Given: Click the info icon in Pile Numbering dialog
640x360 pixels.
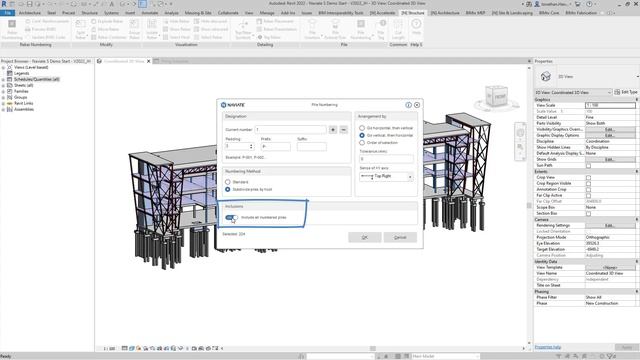Looking at the screenshot, I should tap(408, 105).
